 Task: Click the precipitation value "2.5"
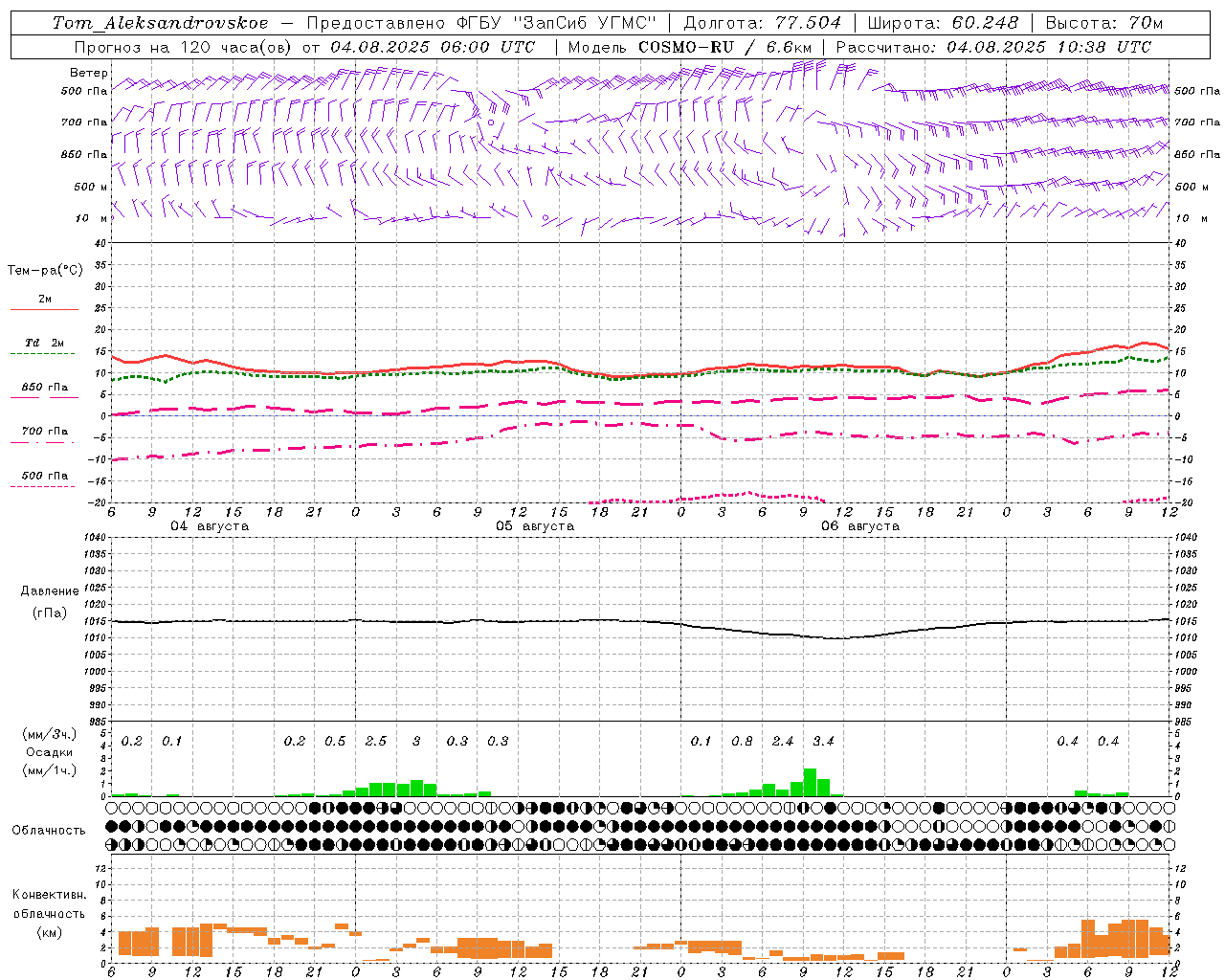tap(376, 741)
